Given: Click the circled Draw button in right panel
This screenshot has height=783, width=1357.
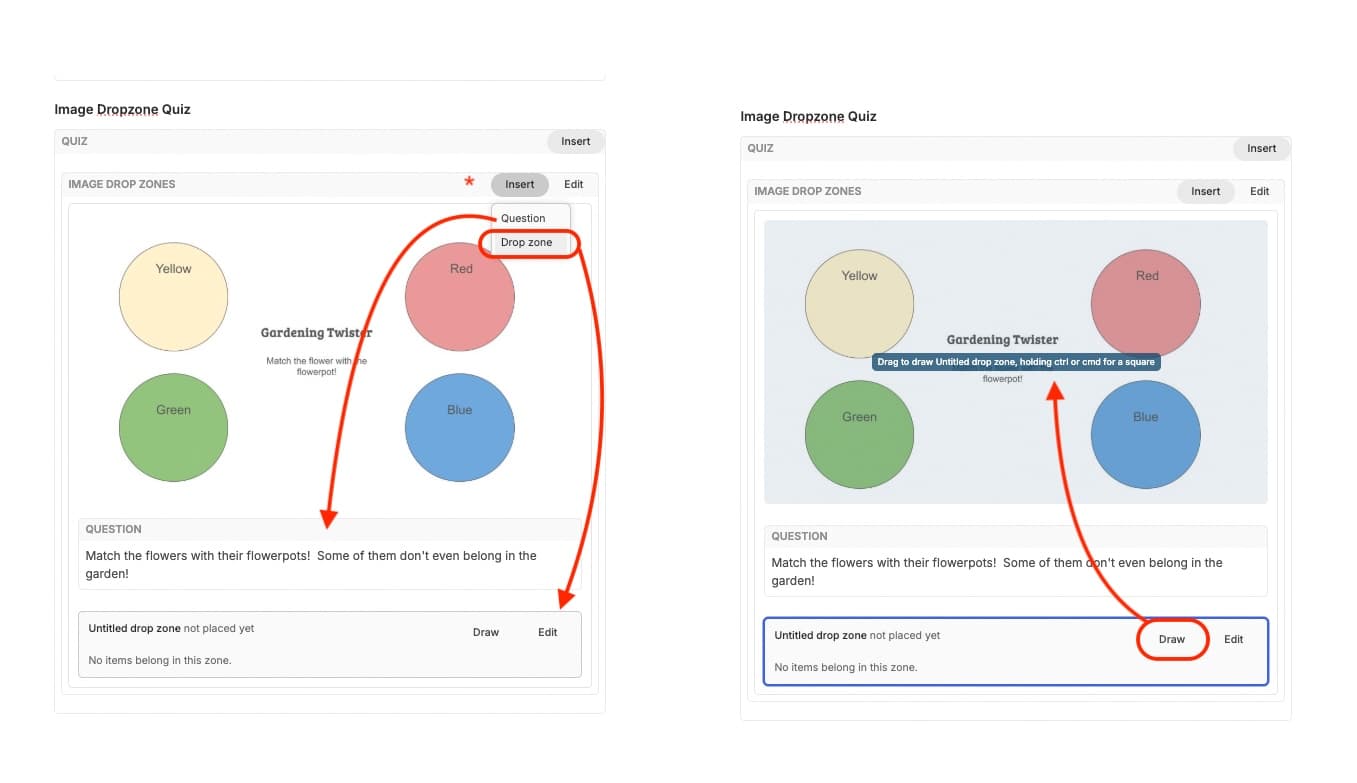Looking at the screenshot, I should point(1172,639).
